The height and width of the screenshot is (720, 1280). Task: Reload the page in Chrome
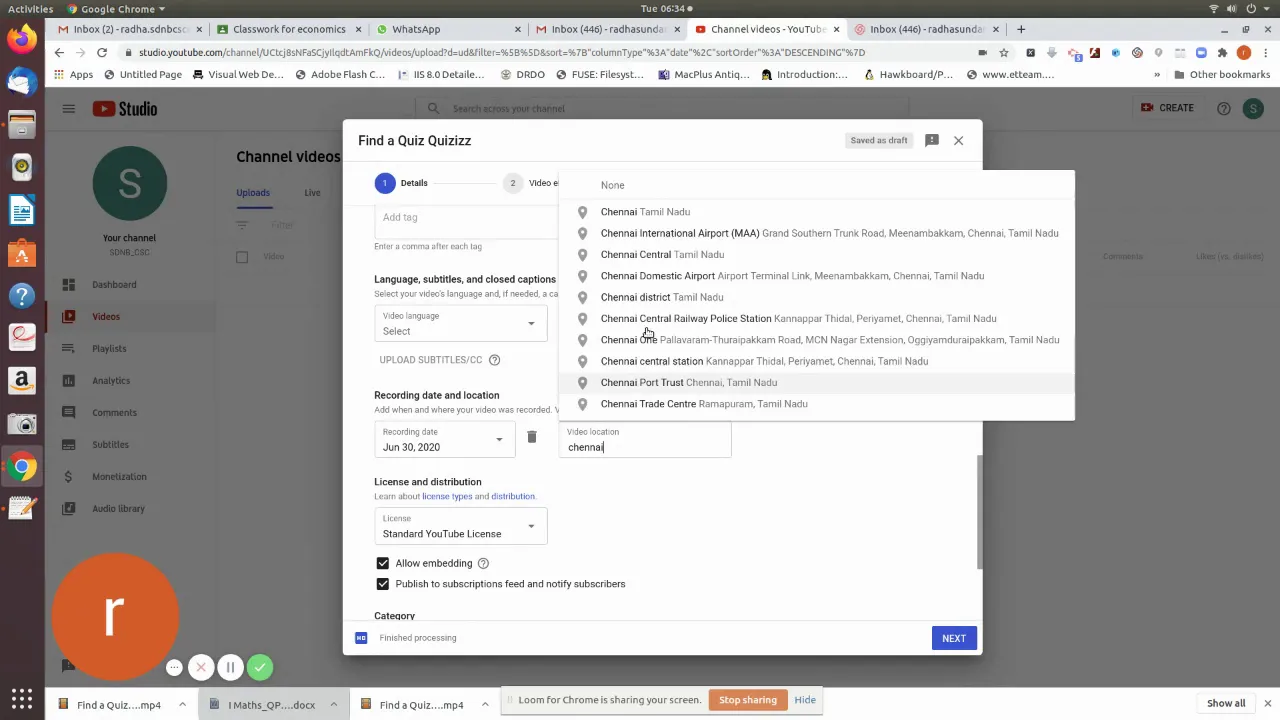[102, 52]
